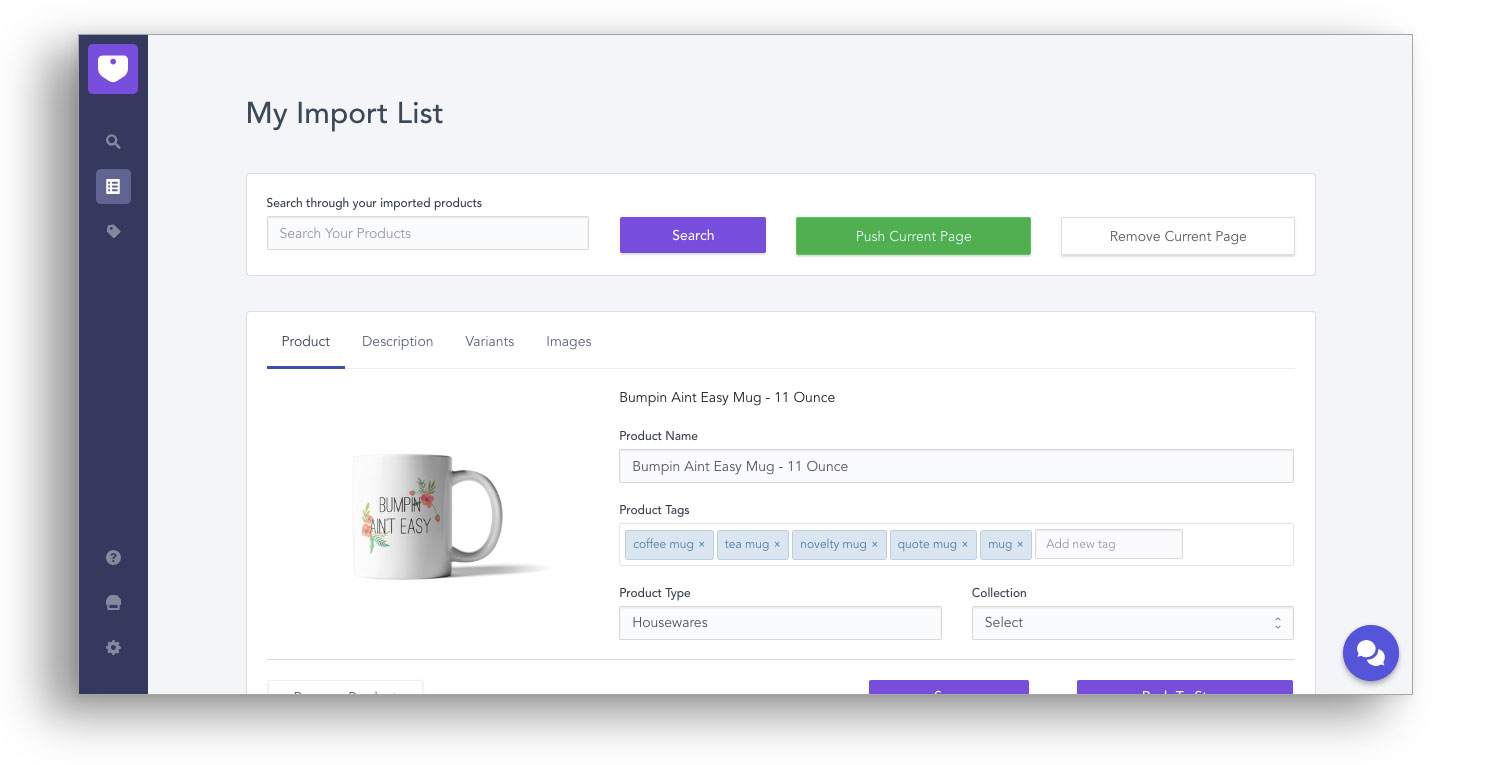Viewport: 1491px width, 765px height.
Task: Click the purple Search button
Action: tap(692, 236)
